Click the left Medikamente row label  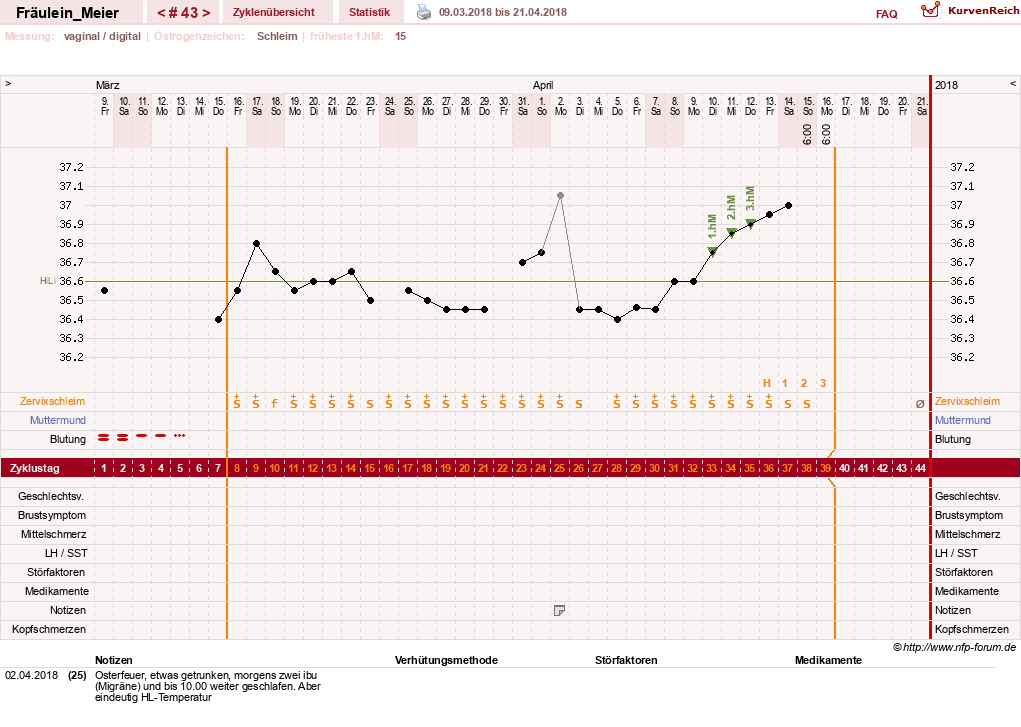click(57, 592)
